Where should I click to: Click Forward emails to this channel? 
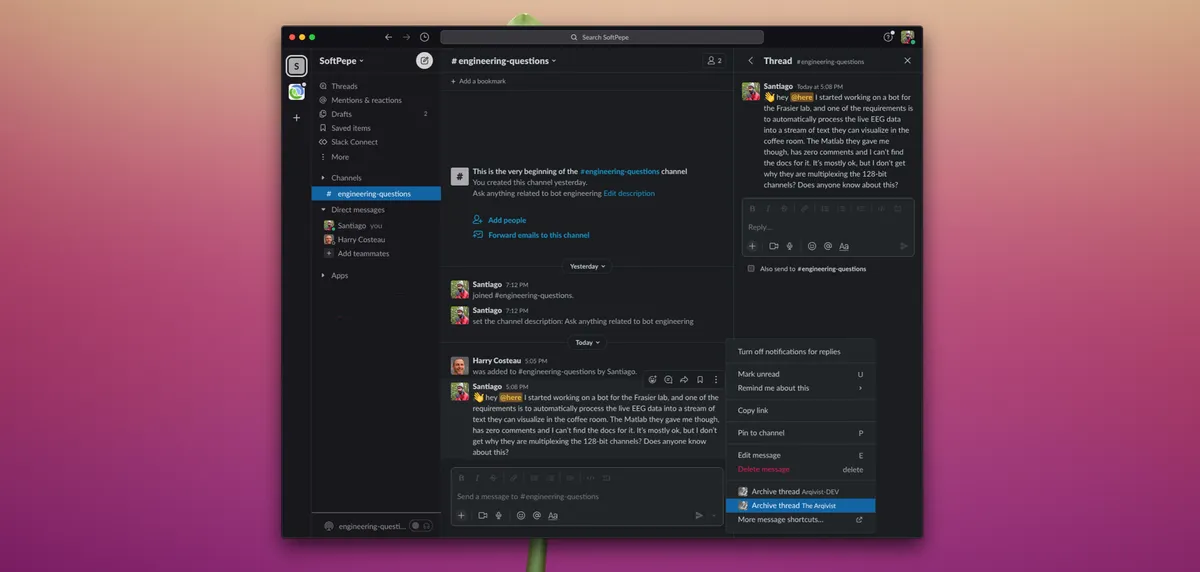click(x=538, y=235)
